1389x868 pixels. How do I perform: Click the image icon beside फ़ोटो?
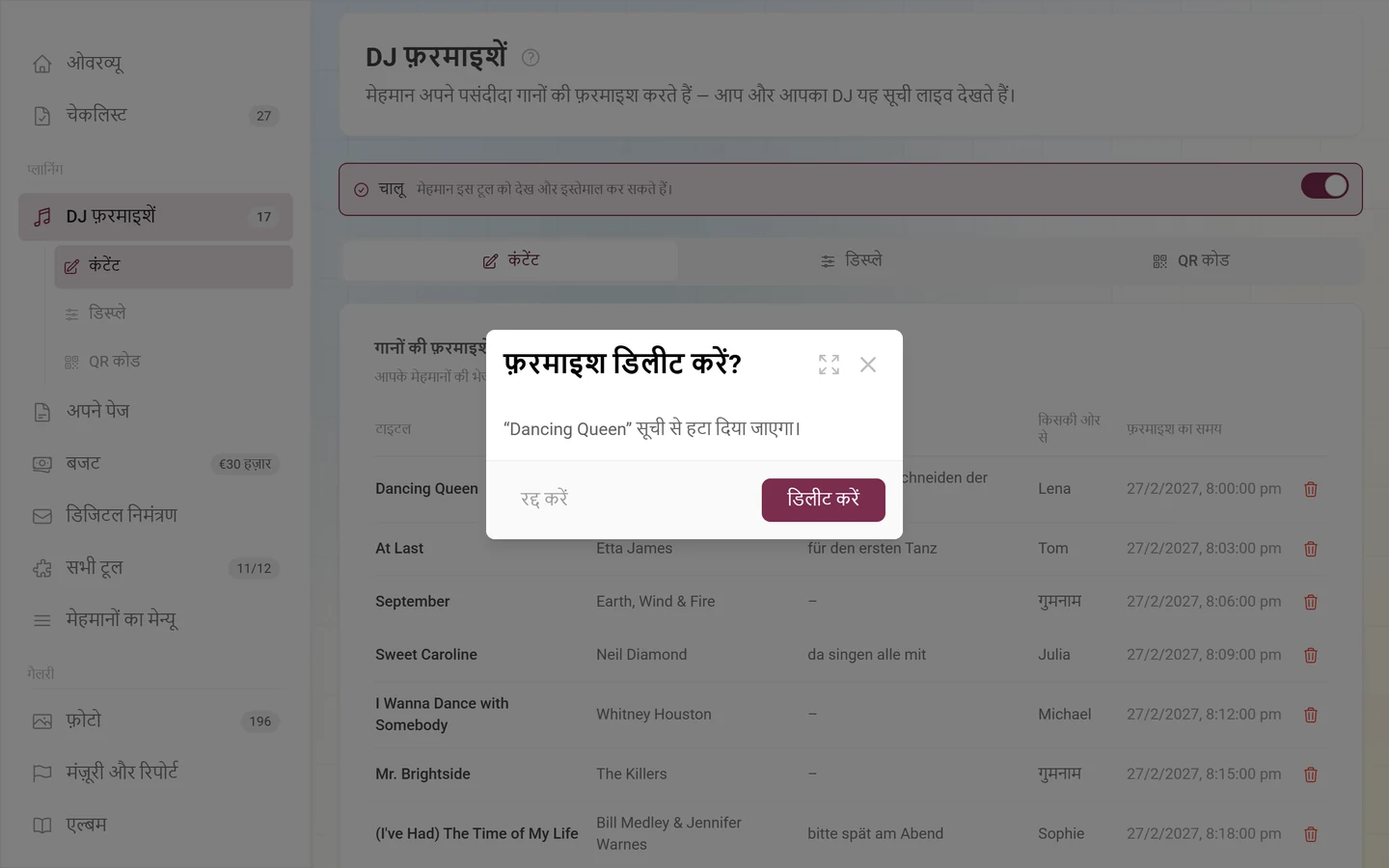[42, 721]
